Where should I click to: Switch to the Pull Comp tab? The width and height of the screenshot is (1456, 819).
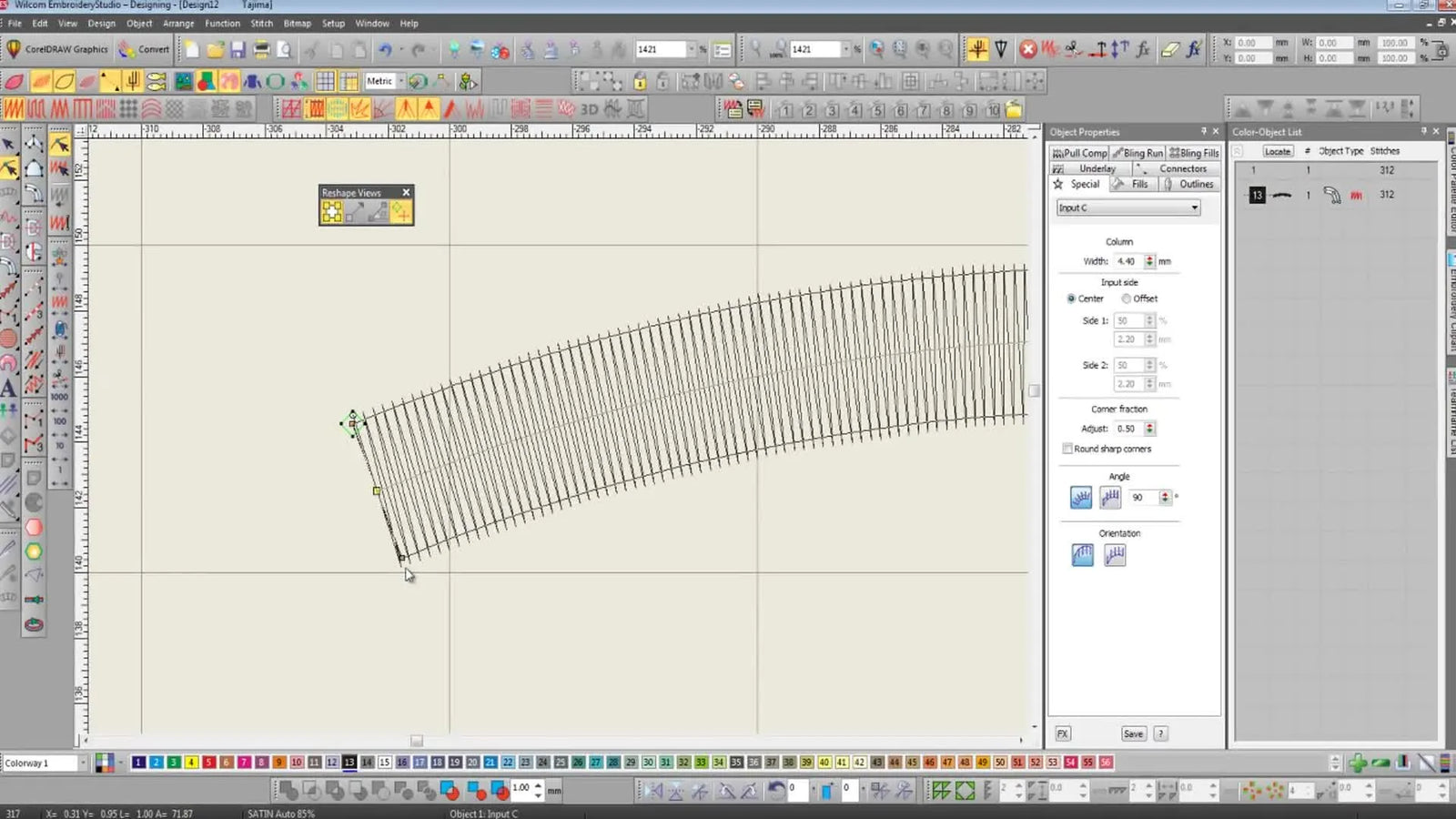[1079, 153]
